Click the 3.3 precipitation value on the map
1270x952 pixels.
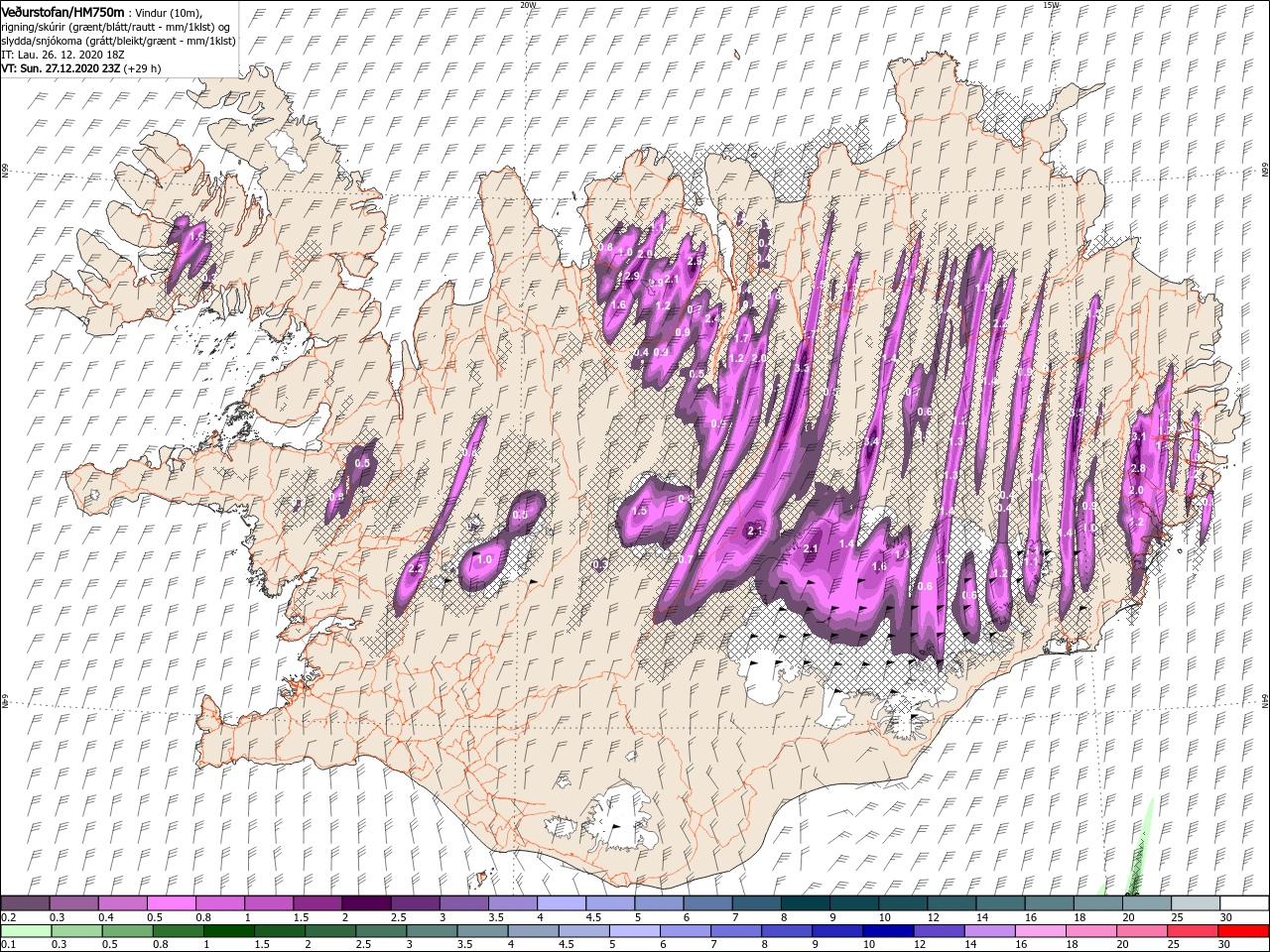coord(802,368)
